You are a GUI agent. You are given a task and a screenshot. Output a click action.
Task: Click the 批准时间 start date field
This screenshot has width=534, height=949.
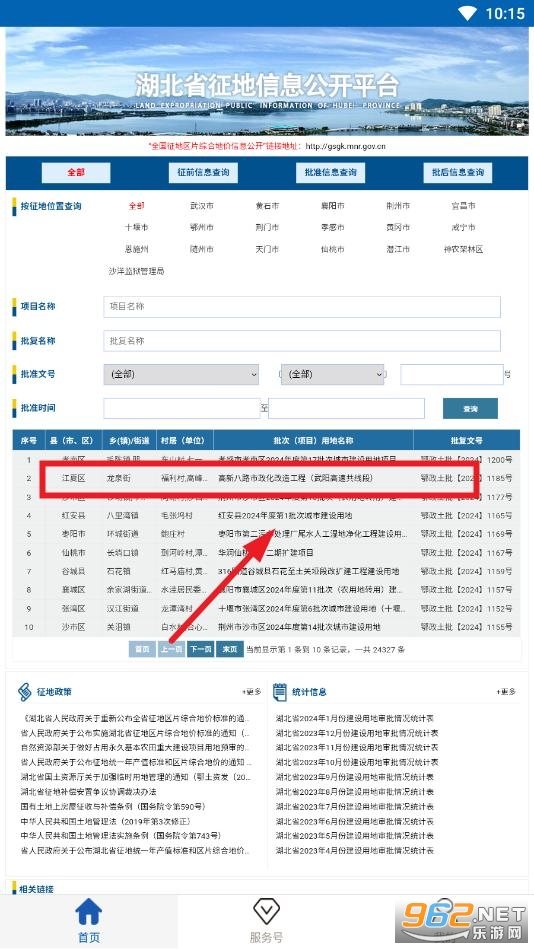click(x=182, y=409)
